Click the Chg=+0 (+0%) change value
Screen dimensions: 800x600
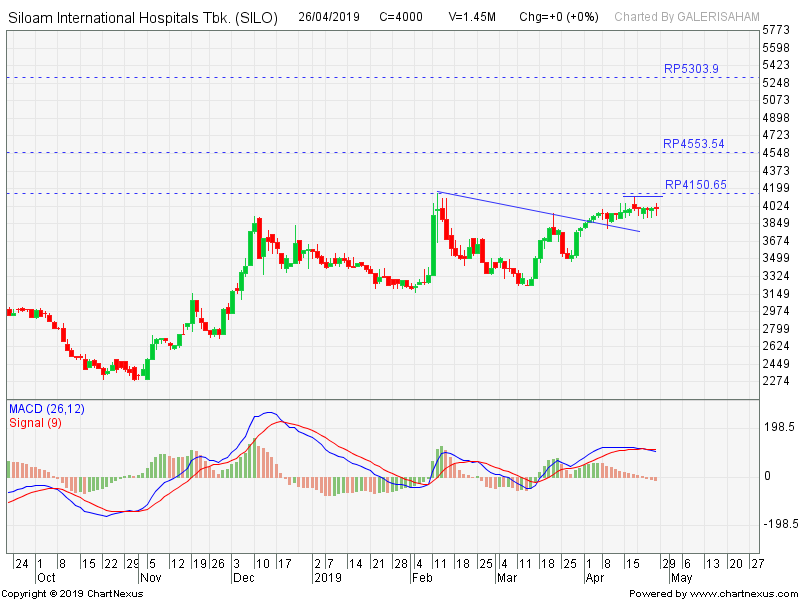tap(560, 17)
